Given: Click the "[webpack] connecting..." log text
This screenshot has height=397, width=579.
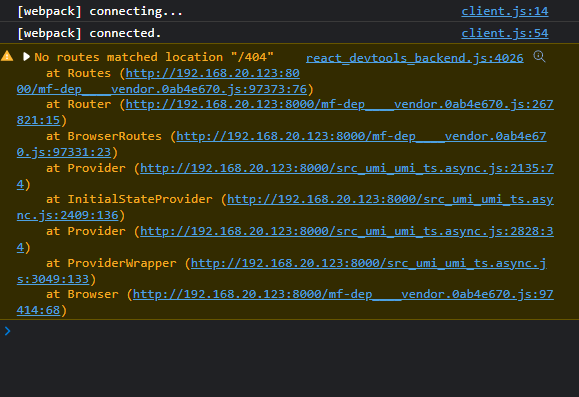Looking at the screenshot, I should [x=100, y=11].
